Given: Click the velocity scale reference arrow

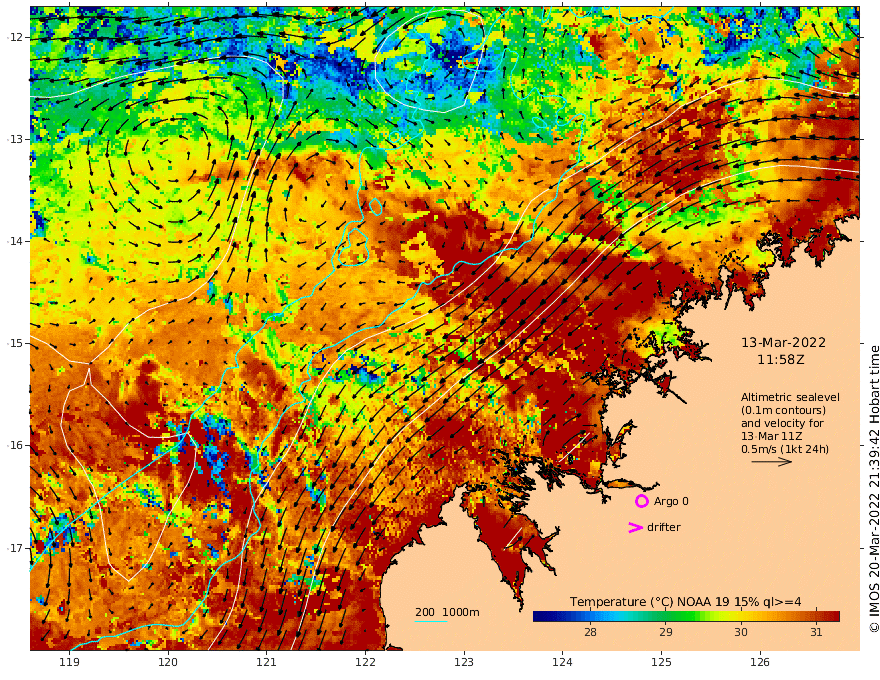Looking at the screenshot, I should coord(772,462).
